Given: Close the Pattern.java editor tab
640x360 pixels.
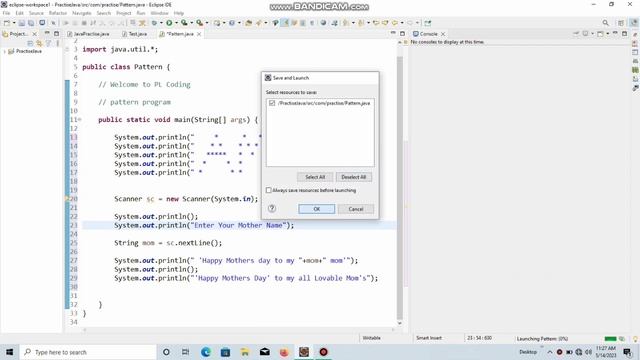Looking at the screenshot, I should pyautogui.click(x=199, y=34).
